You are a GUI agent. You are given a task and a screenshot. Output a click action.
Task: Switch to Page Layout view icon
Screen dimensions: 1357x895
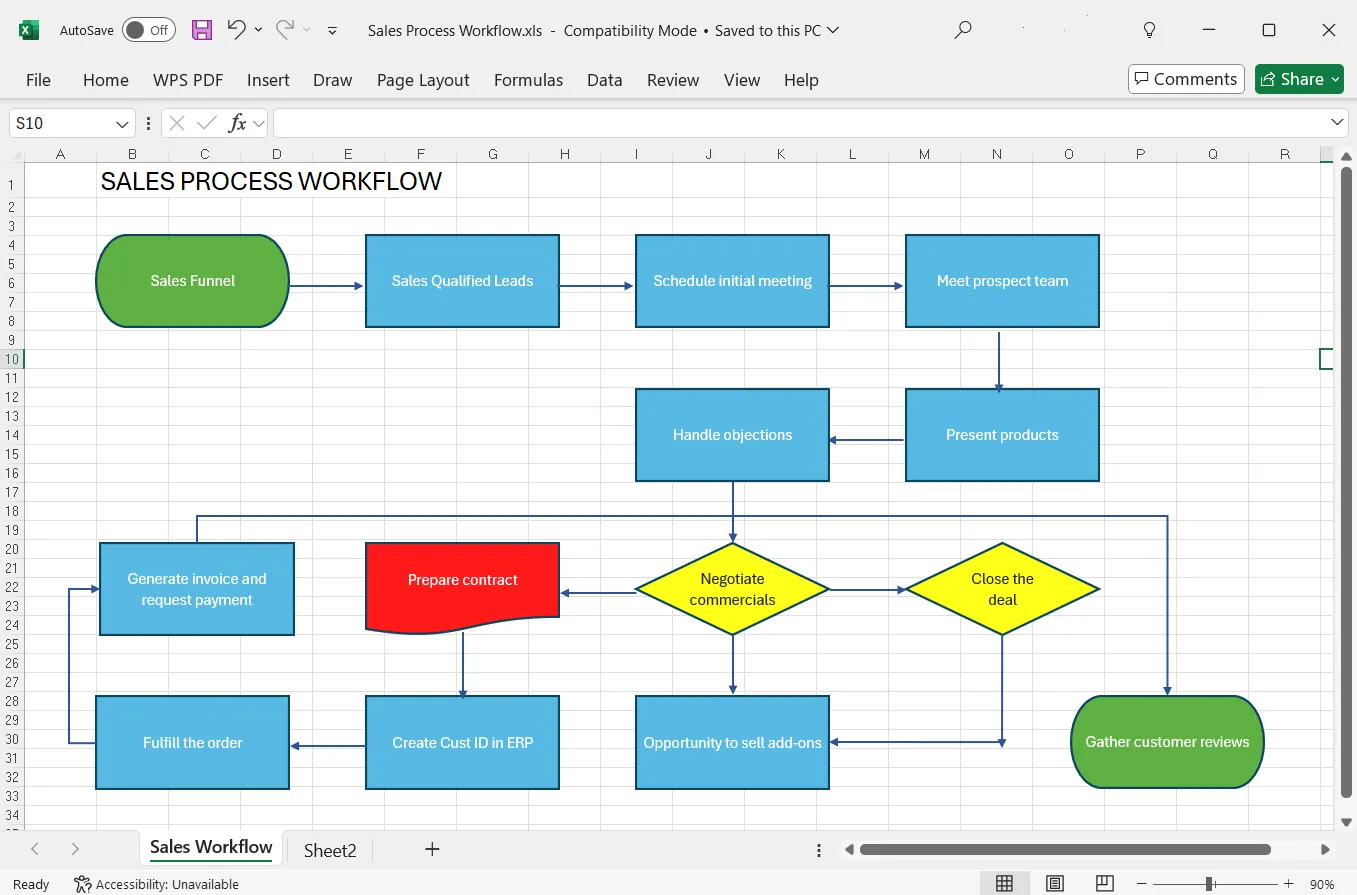click(x=1054, y=883)
